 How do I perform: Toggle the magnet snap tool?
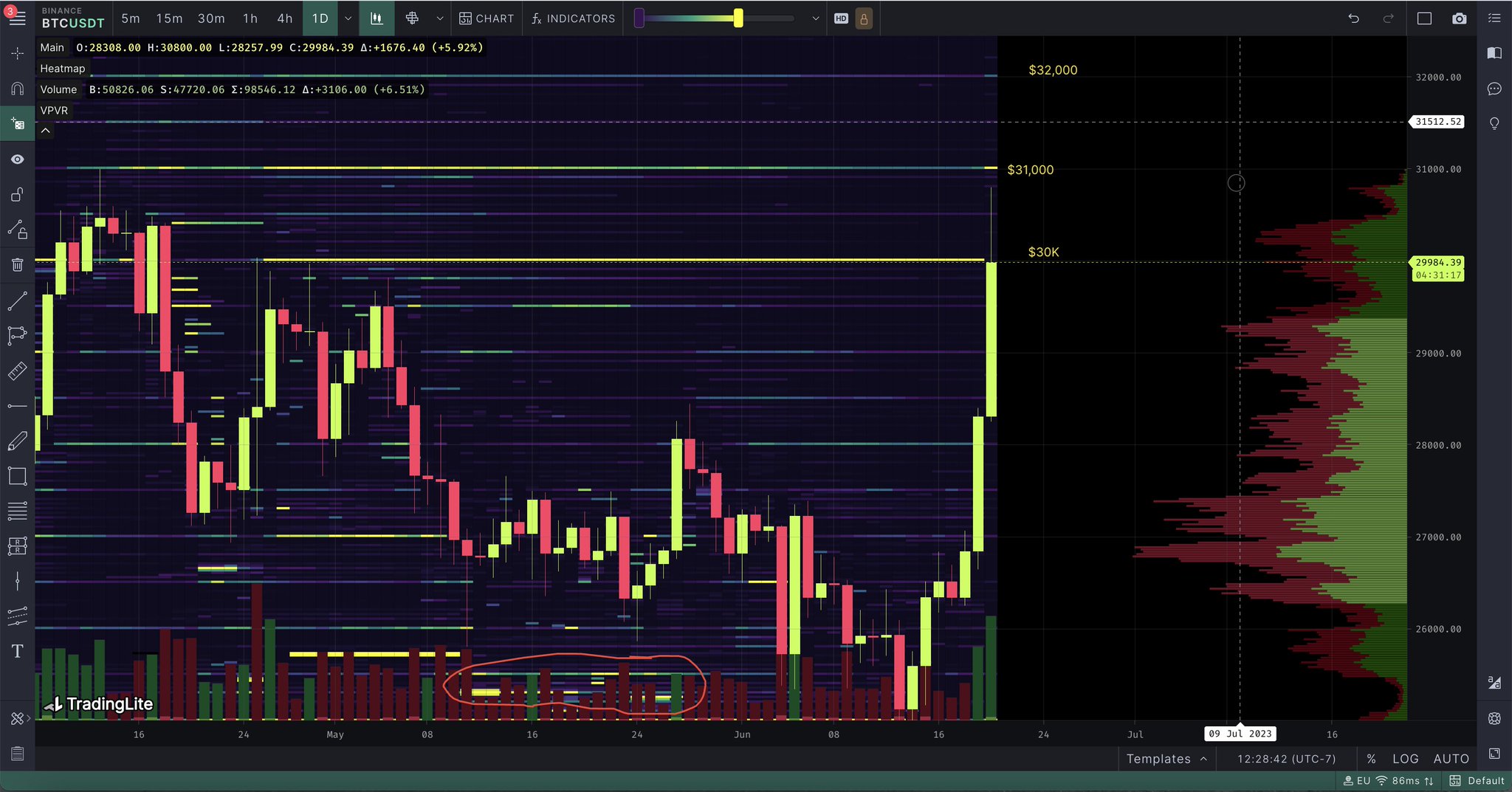17,89
